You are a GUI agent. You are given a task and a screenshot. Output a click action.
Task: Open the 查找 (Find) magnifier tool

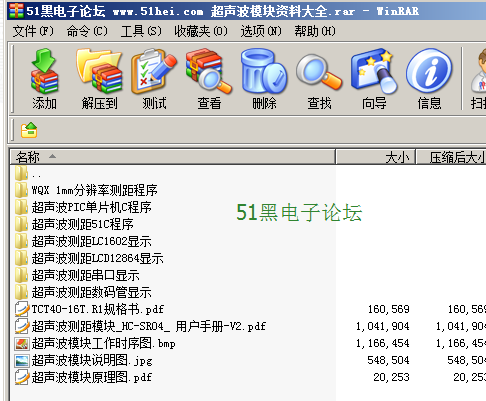(x=319, y=79)
